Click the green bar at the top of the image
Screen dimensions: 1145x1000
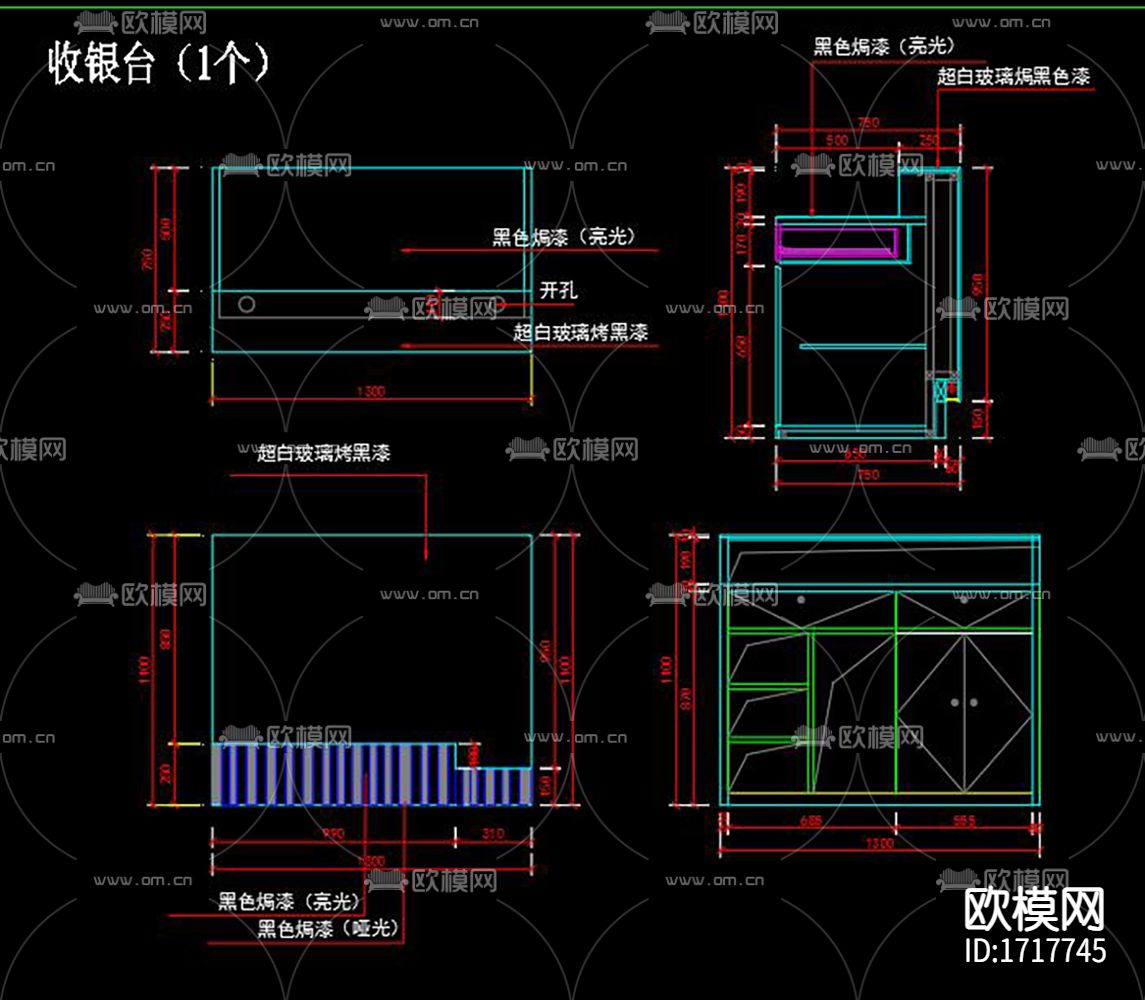coord(570,3)
